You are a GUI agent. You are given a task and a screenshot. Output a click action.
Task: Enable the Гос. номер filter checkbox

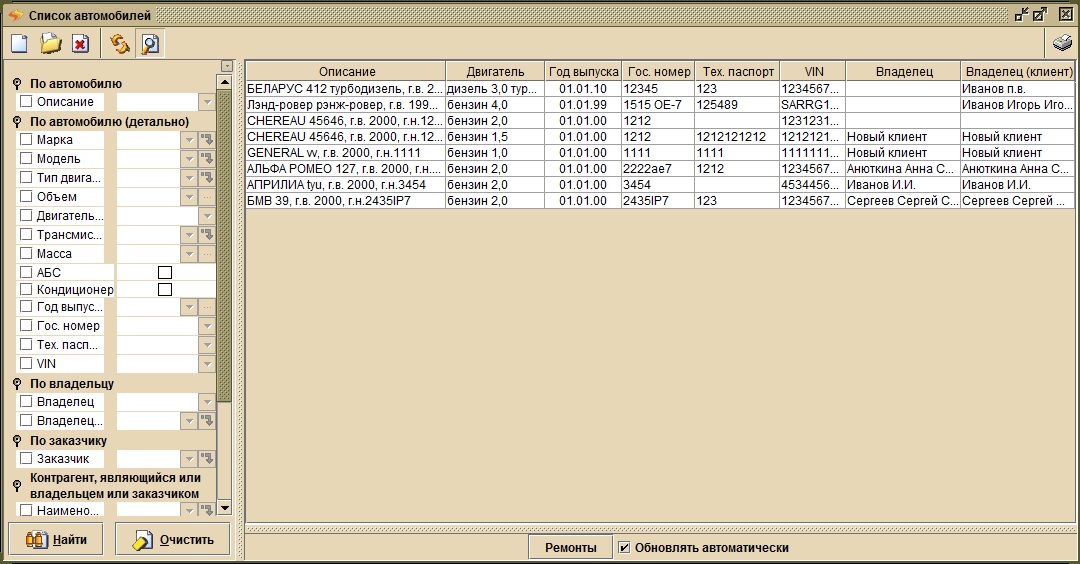tap(26, 325)
